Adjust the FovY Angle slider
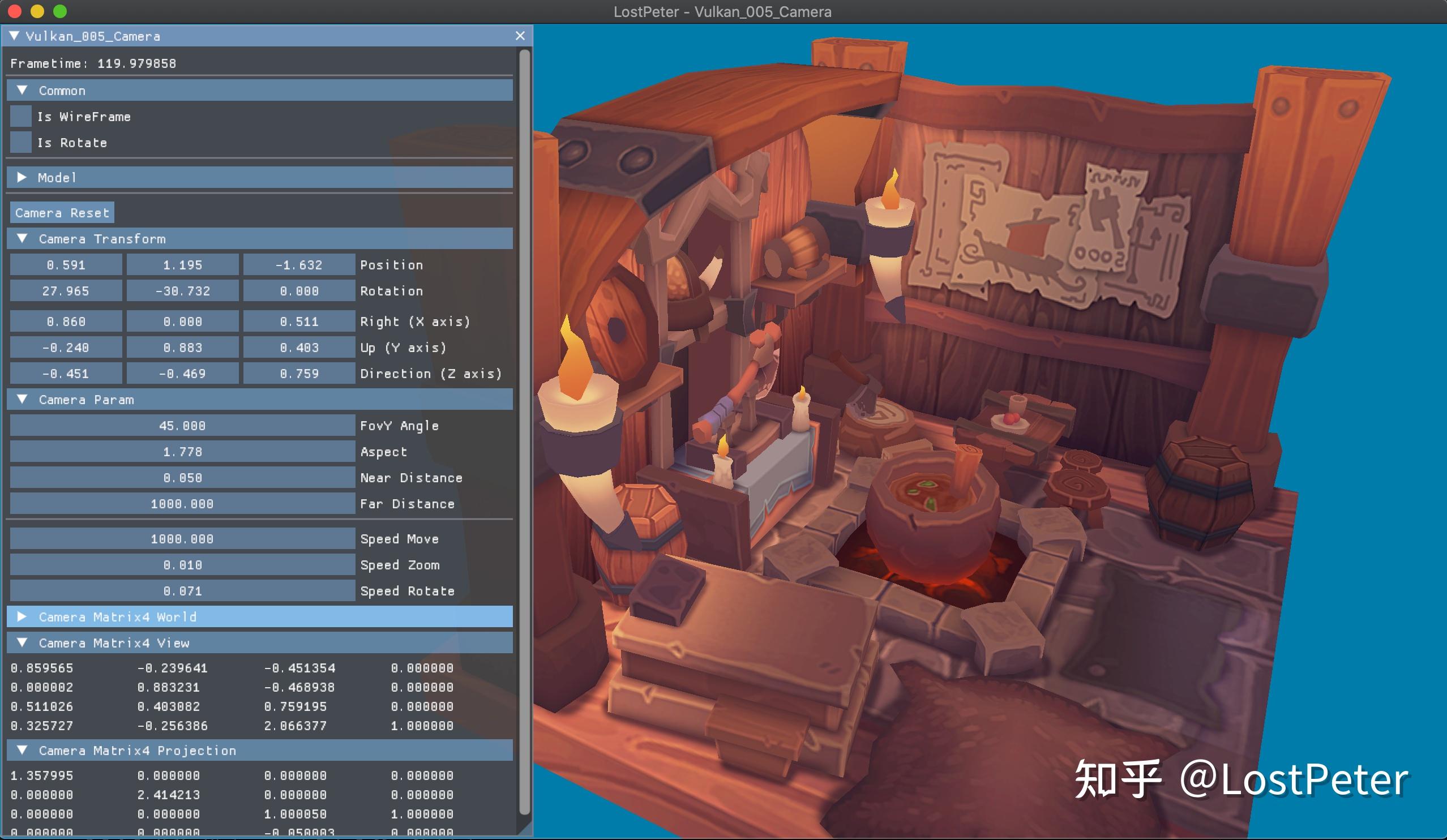The width and height of the screenshot is (1447, 840). click(181, 426)
